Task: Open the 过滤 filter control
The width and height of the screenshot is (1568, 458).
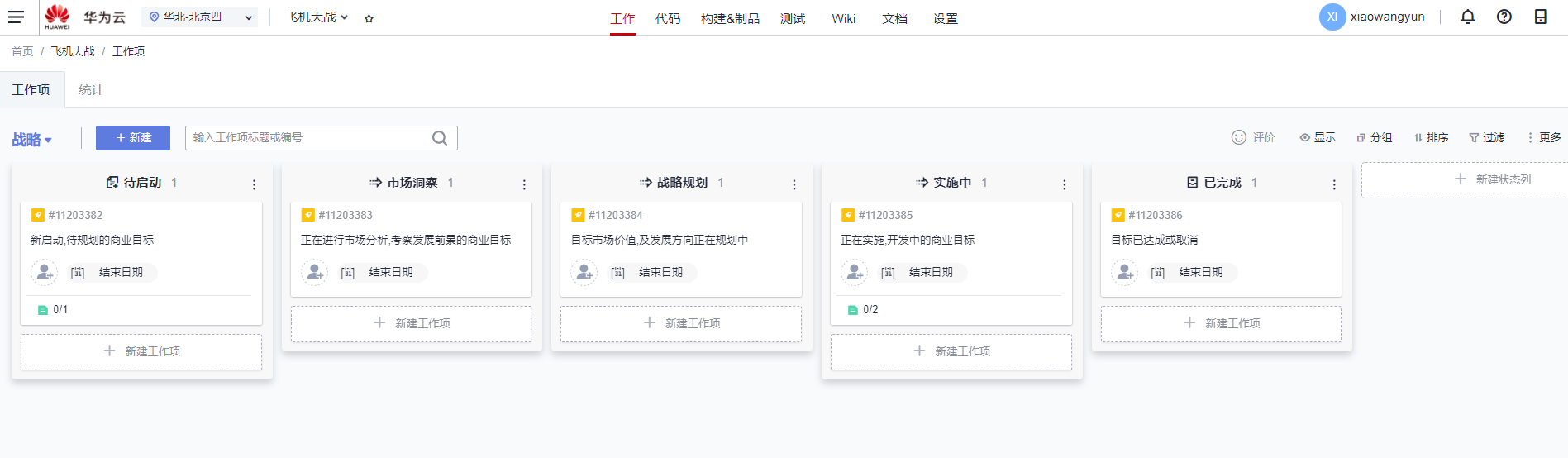Action: tap(1486, 137)
